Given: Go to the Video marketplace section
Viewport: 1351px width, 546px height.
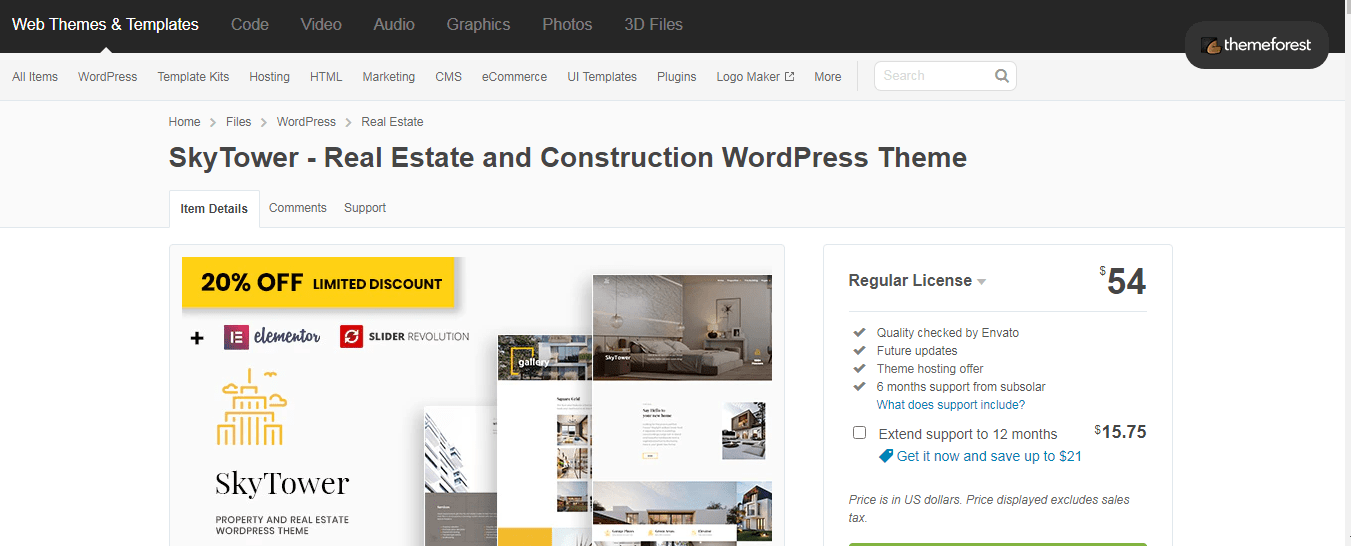Looking at the screenshot, I should pos(321,25).
